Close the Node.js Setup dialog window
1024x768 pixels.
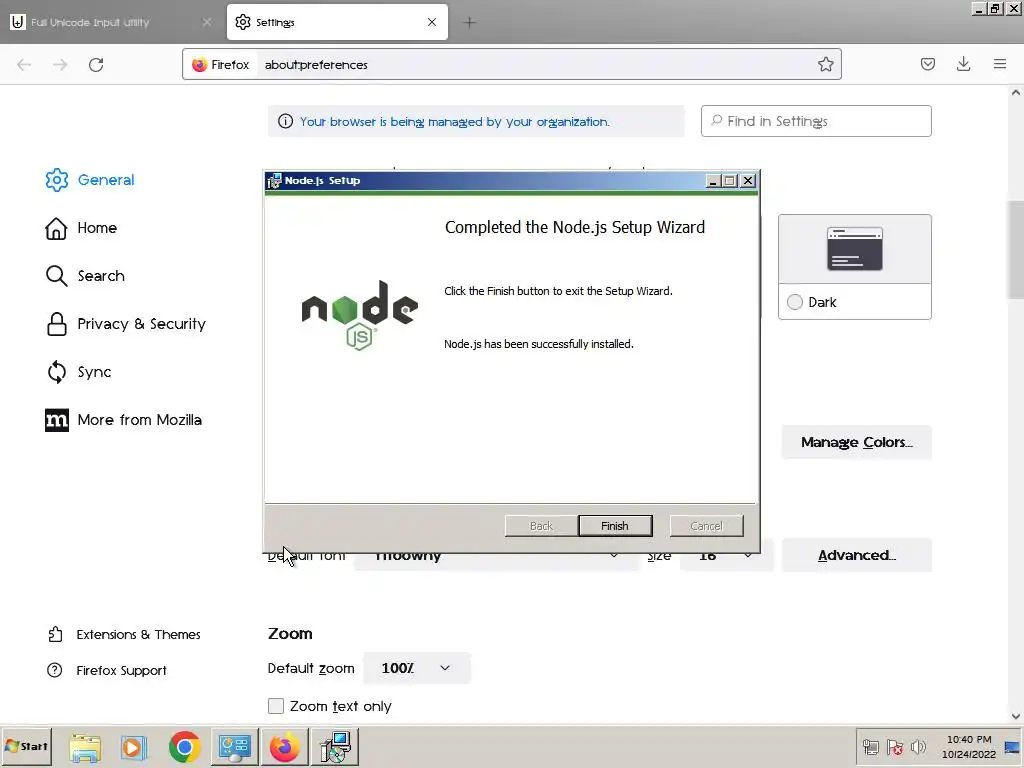tap(748, 181)
